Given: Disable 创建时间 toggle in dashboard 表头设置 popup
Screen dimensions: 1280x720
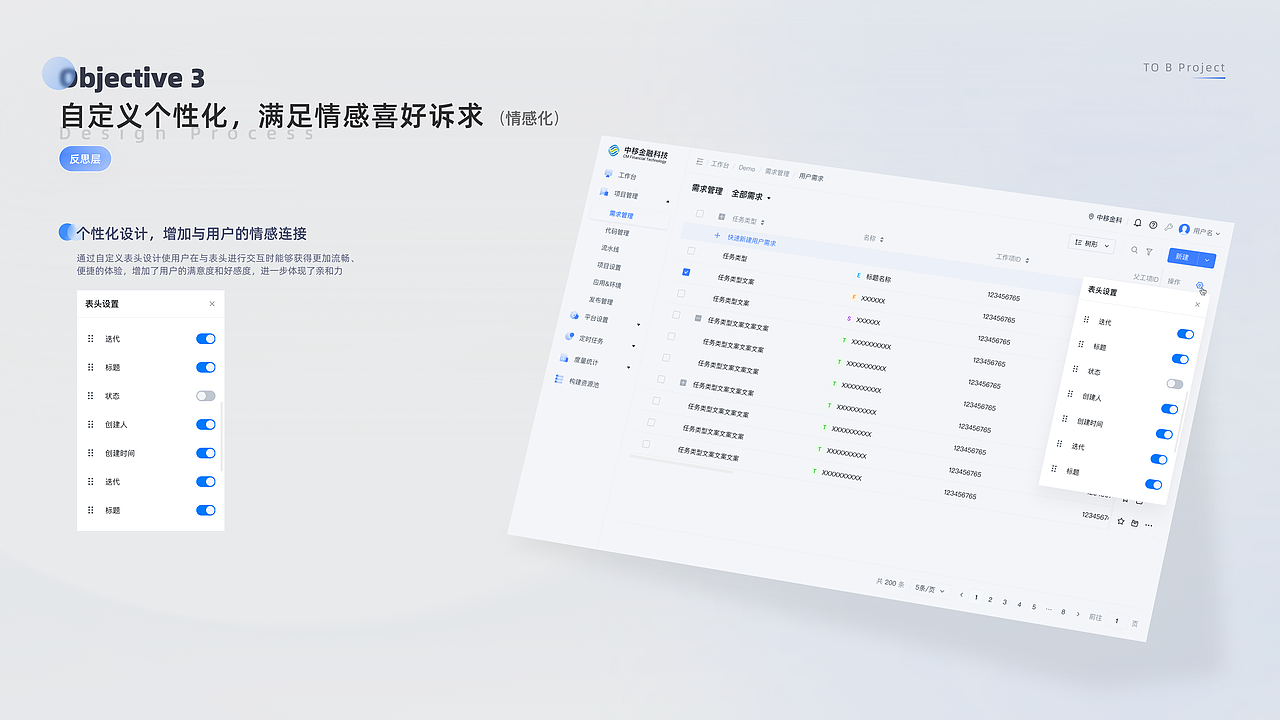Looking at the screenshot, I should (1165, 434).
